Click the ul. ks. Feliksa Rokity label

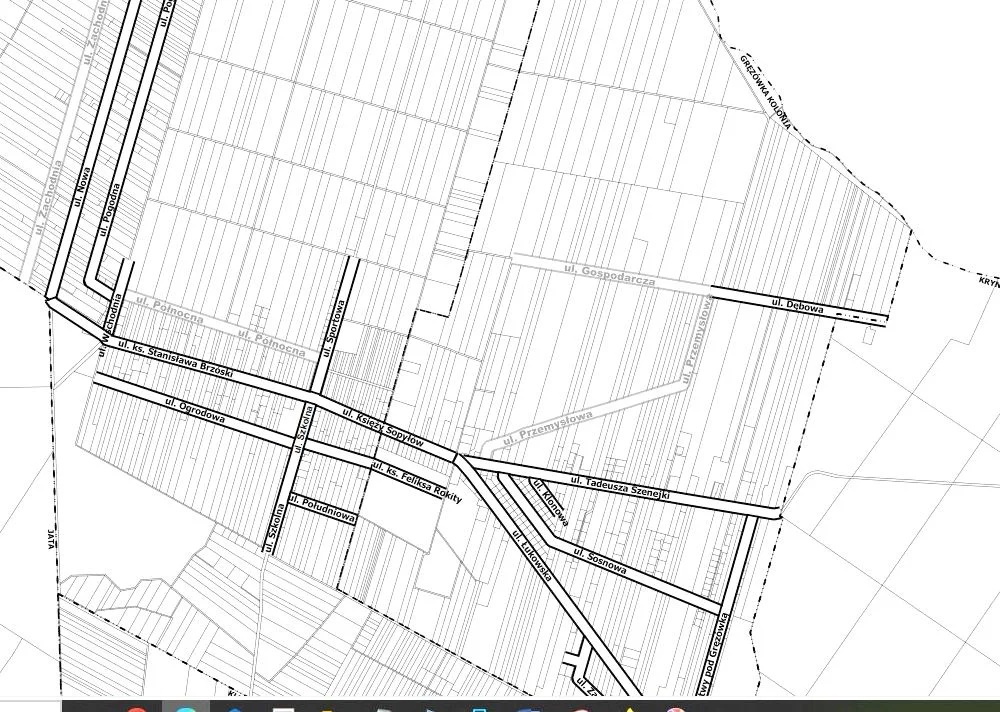pos(416,483)
